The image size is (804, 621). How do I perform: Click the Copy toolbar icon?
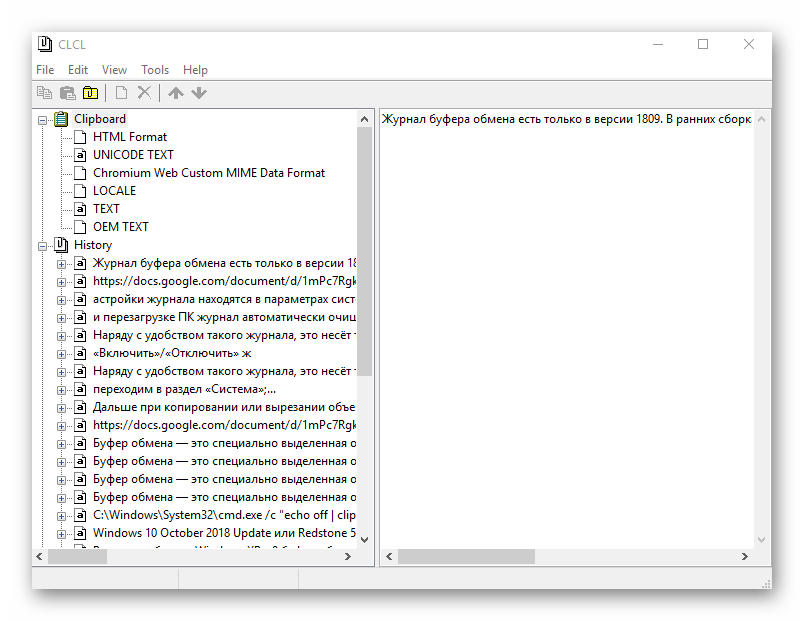(x=44, y=93)
